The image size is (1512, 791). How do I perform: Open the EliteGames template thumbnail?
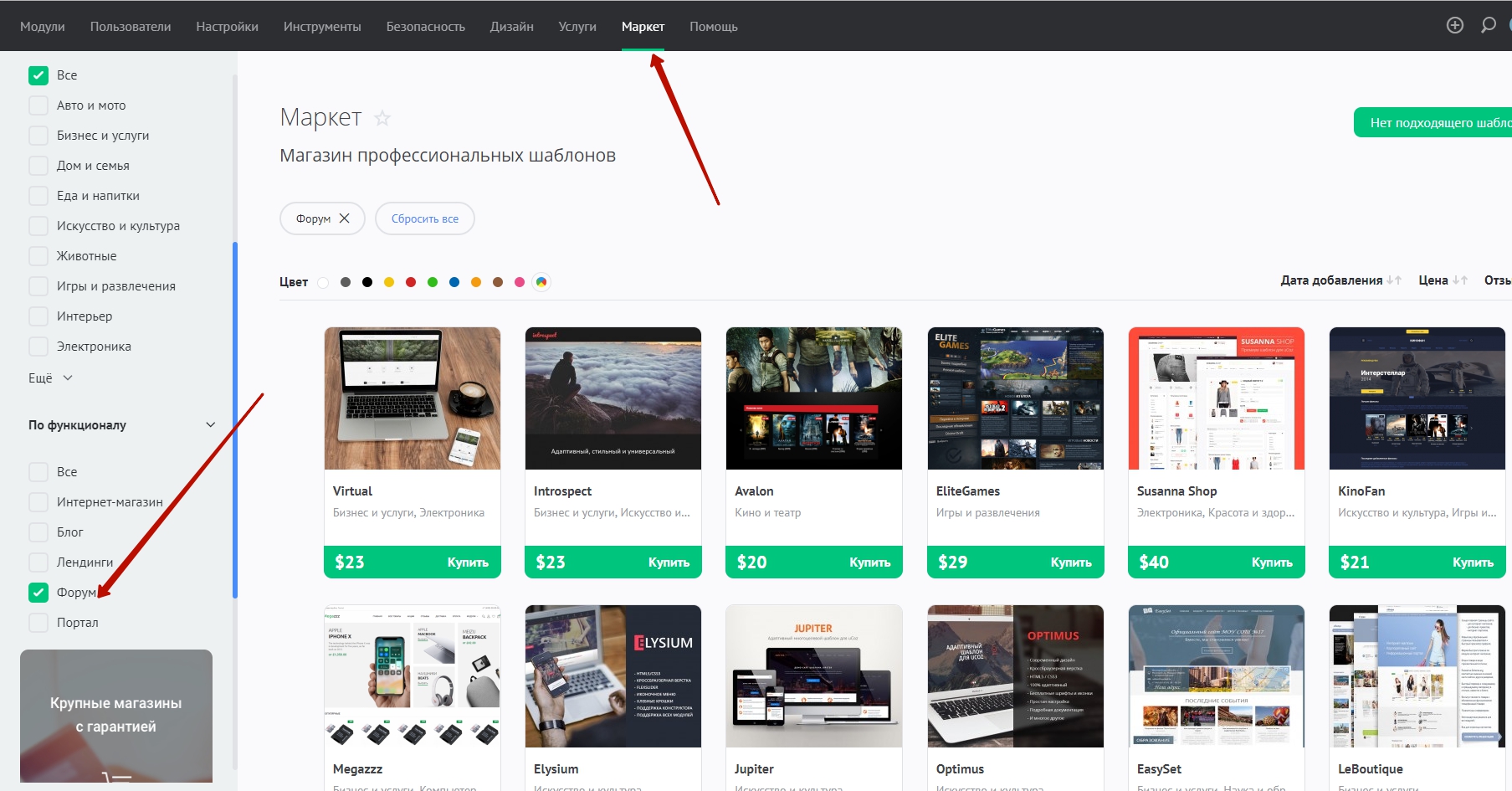(x=1015, y=398)
